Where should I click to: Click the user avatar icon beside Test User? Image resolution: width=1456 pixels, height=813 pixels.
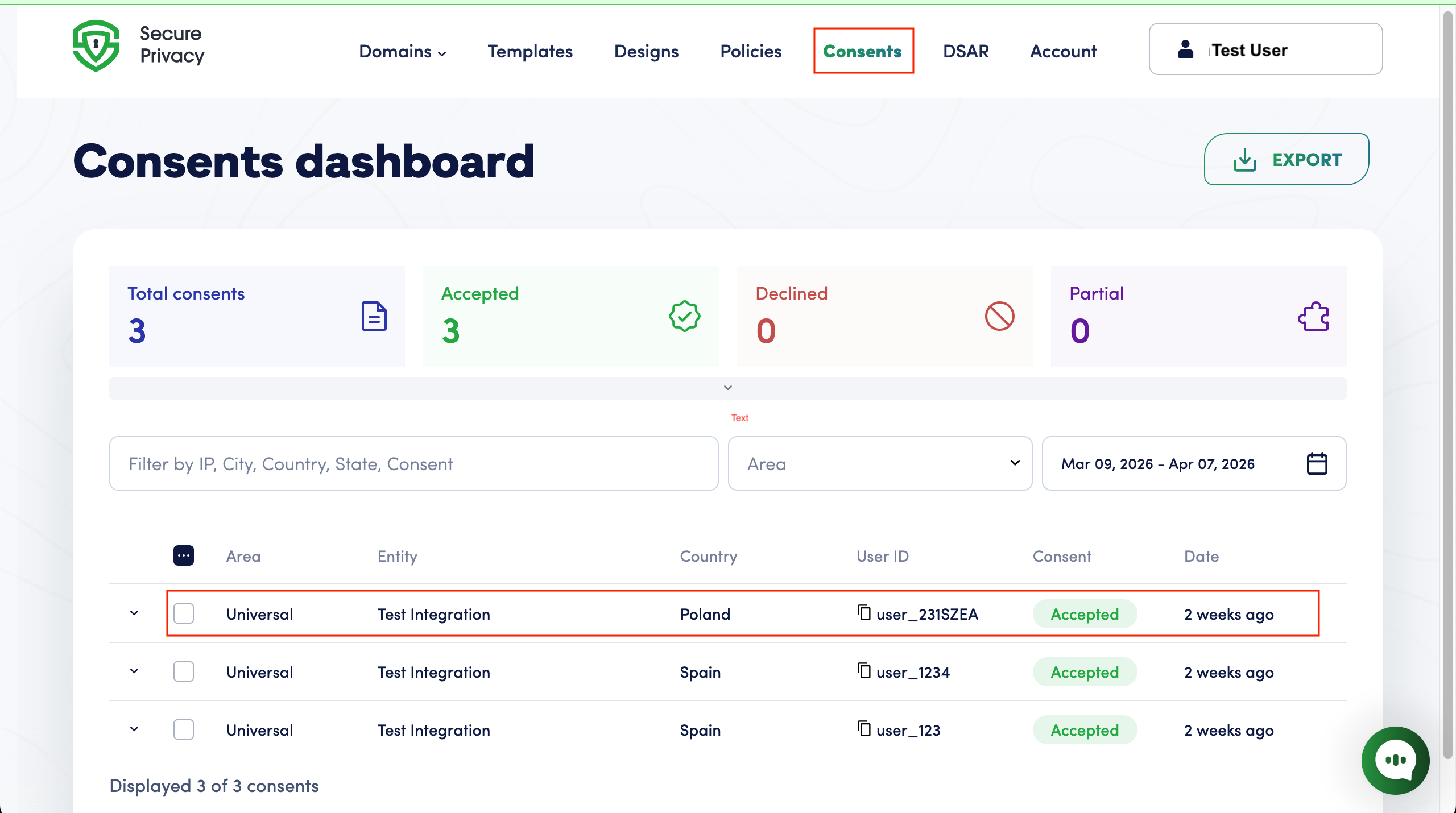pyautogui.click(x=1185, y=49)
